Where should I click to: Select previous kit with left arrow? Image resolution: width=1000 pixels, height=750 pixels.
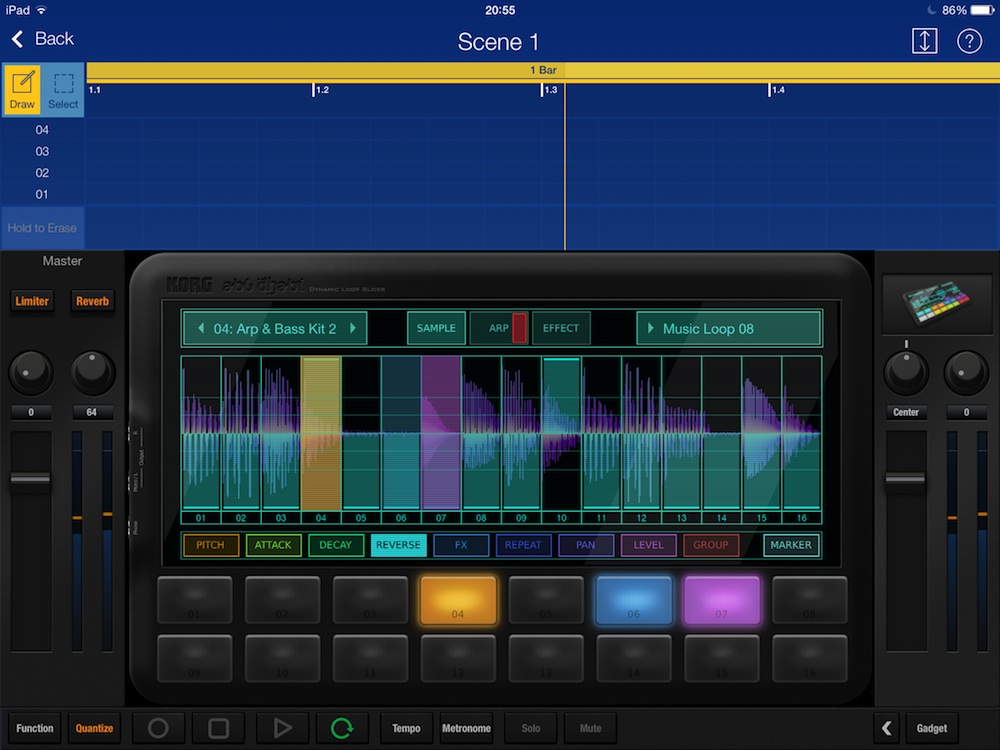[x=201, y=328]
